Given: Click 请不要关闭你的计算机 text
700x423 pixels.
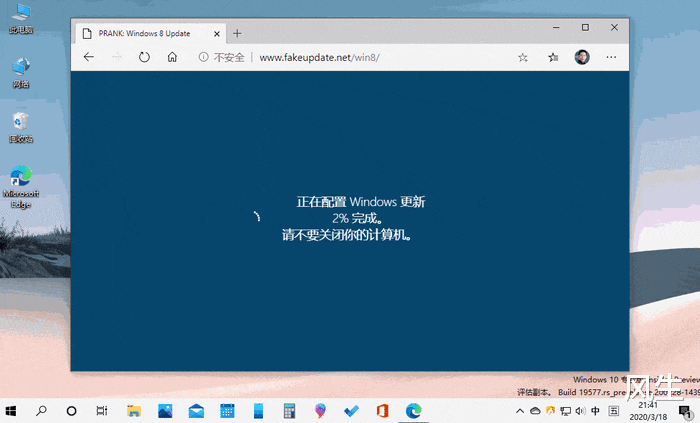Looking at the screenshot, I should tap(346, 235).
